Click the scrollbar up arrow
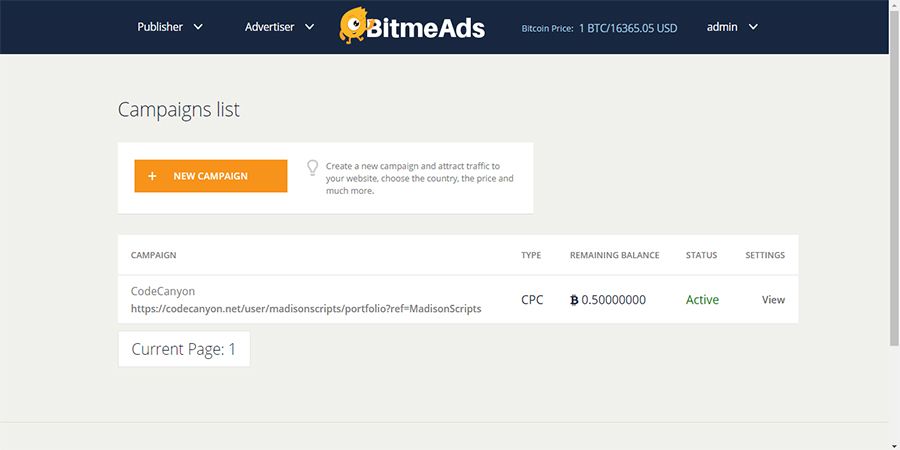 click(893, 6)
